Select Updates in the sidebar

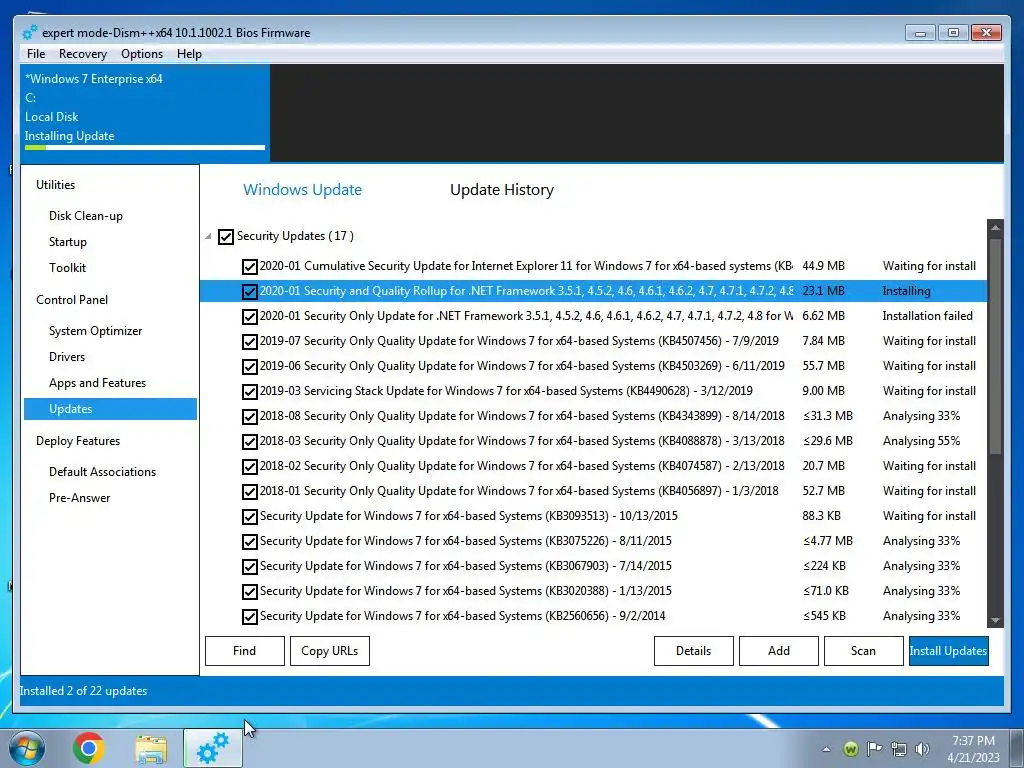point(110,409)
